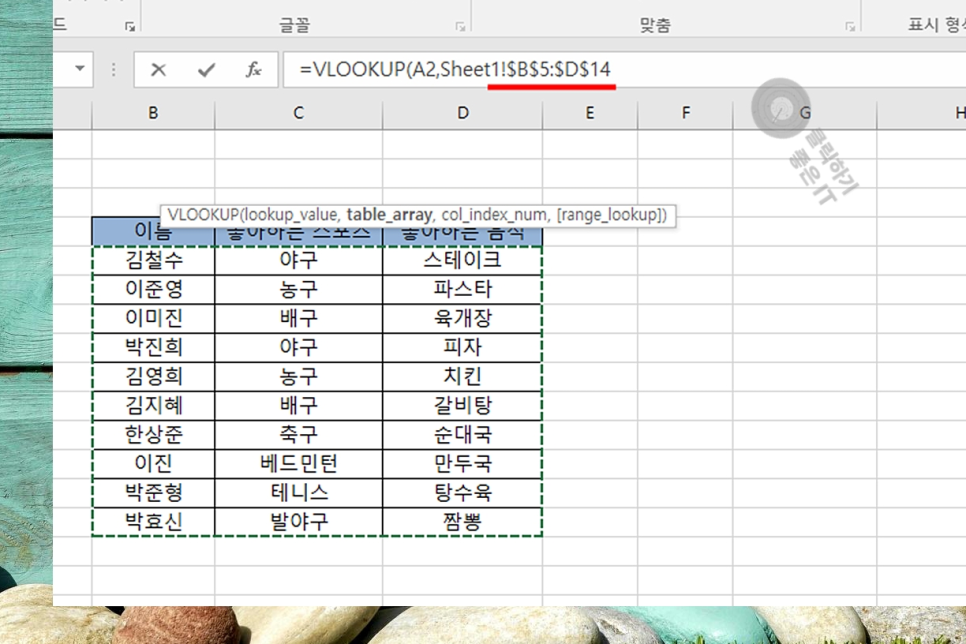Select 농구 cell in 이준영 row
Image resolution: width=966 pixels, height=644 pixels.
[298, 289]
